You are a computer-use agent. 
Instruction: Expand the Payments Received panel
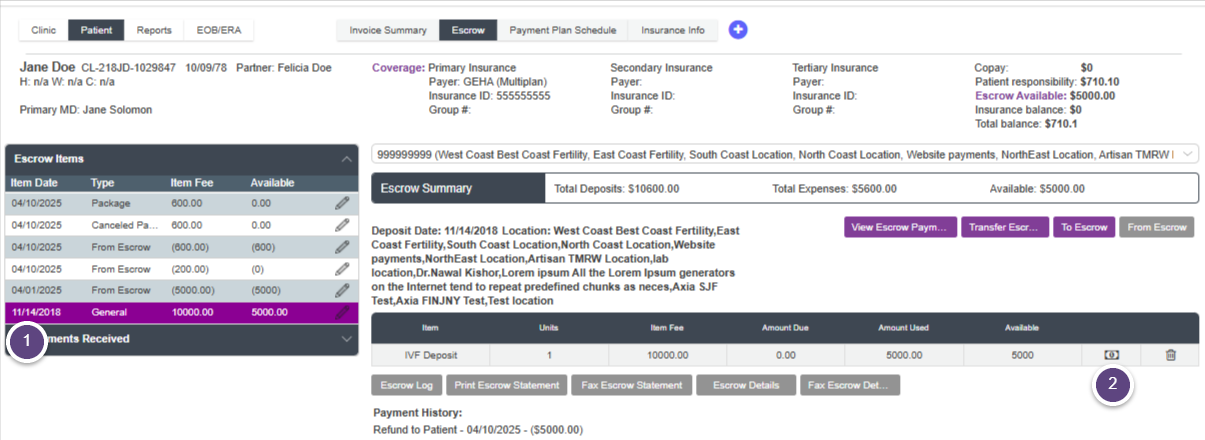pyautogui.click(x=346, y=339)
